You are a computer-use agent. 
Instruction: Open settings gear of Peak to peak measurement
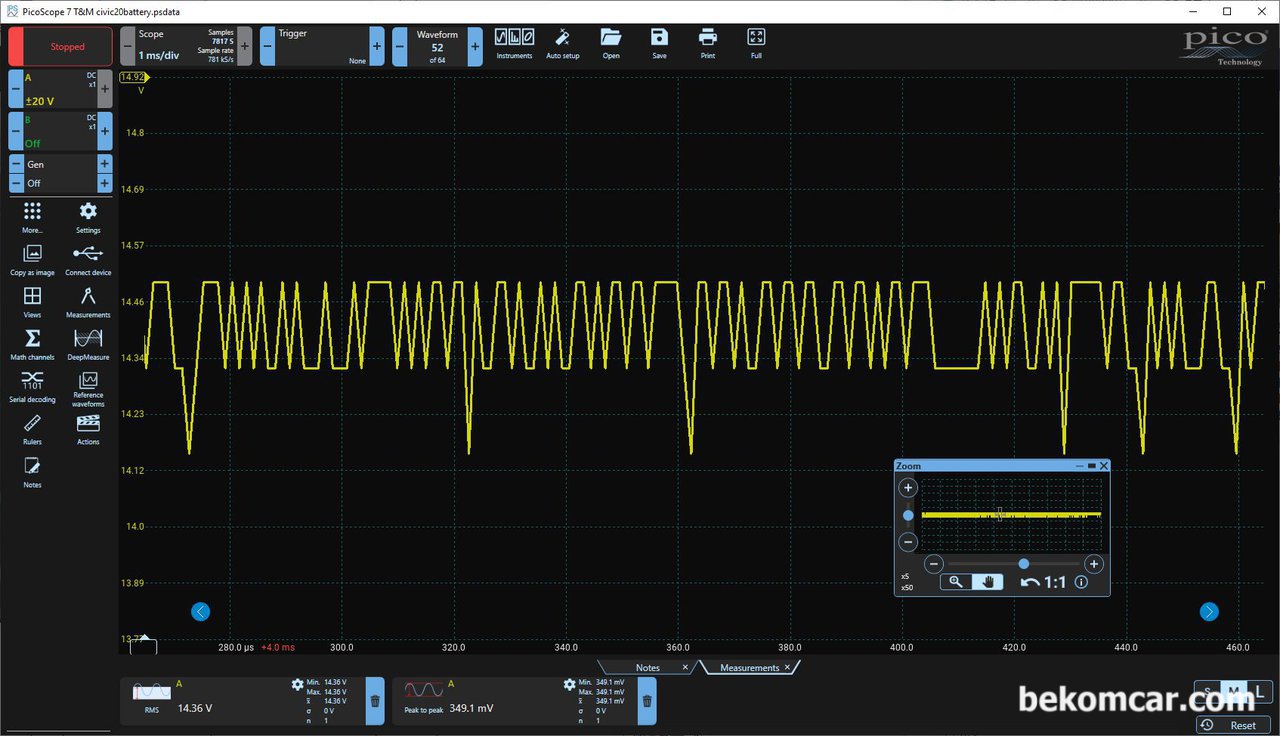[569, 684]
